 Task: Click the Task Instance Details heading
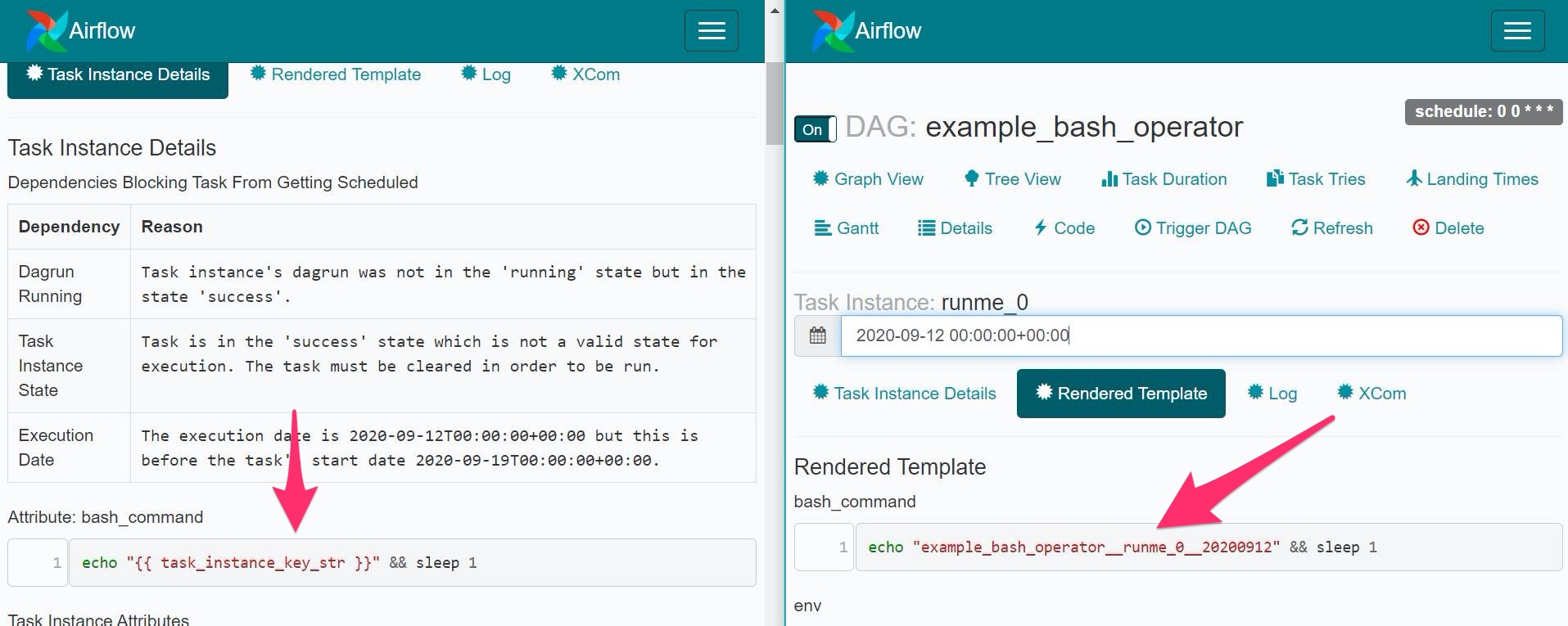(x=112, y=148)
